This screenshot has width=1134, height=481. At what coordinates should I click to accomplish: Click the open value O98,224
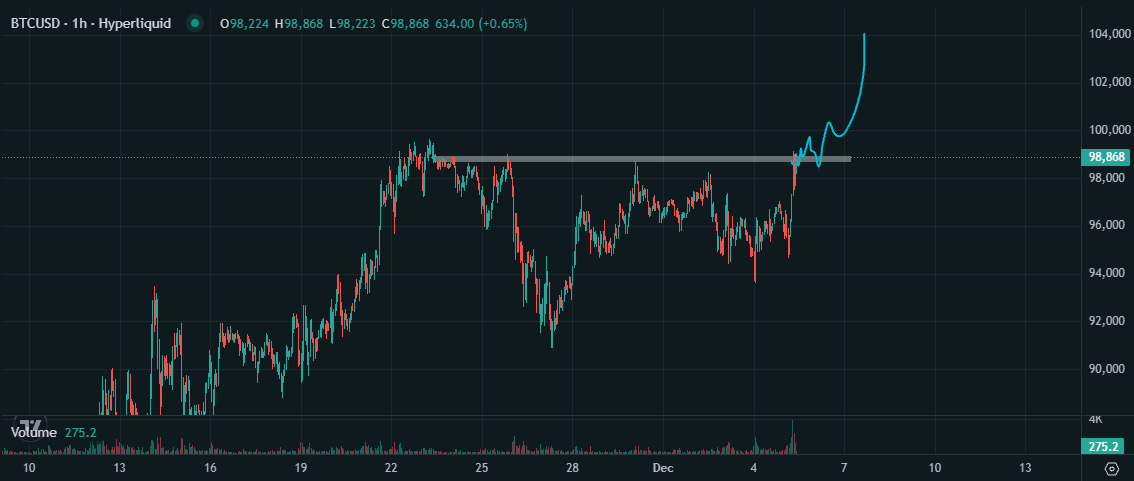coord(244,24)
